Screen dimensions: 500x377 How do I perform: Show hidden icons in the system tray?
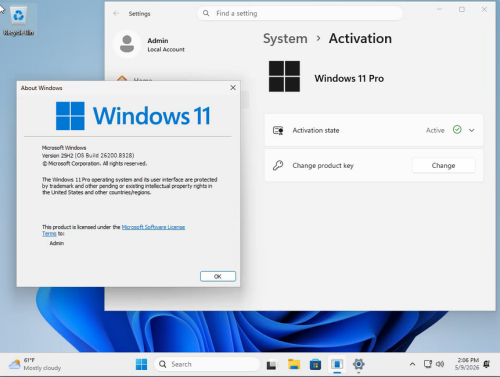coord(412,364)
